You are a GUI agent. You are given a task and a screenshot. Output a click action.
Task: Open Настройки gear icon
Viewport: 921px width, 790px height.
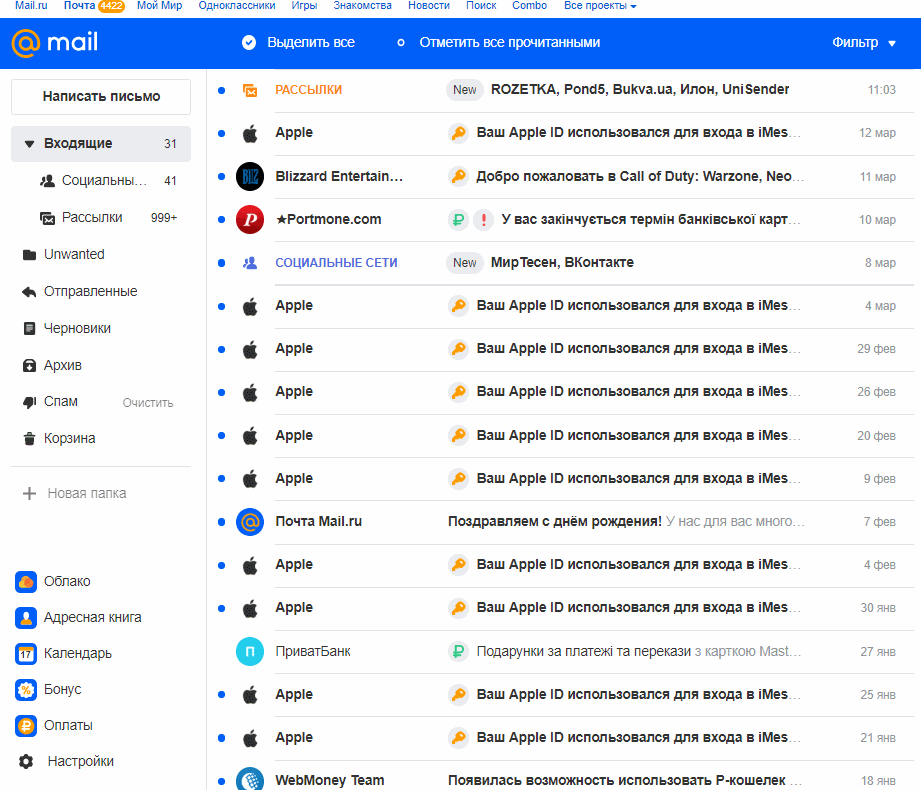[26, 762]
